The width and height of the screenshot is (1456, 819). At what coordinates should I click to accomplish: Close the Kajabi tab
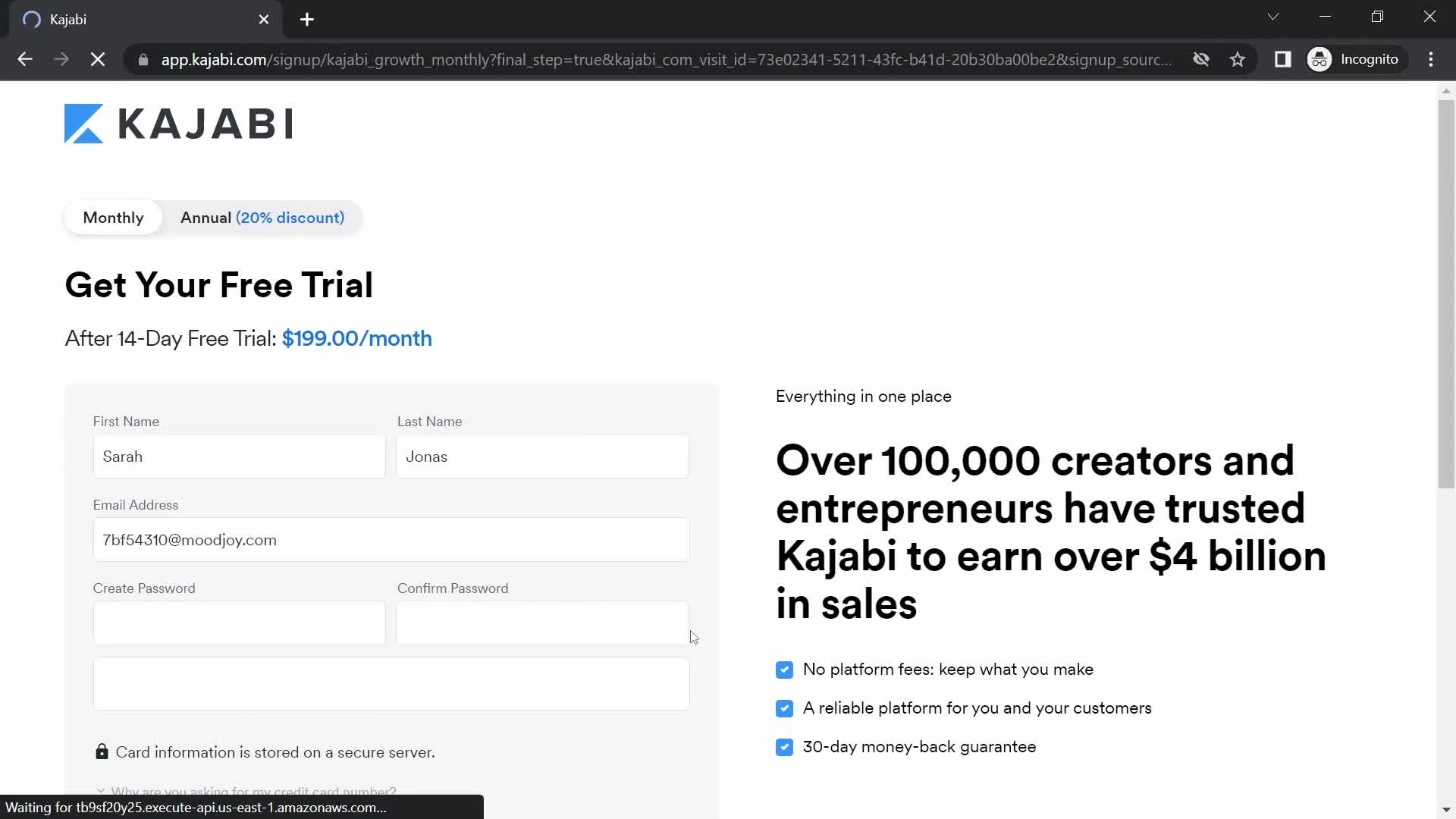[264, 20]
